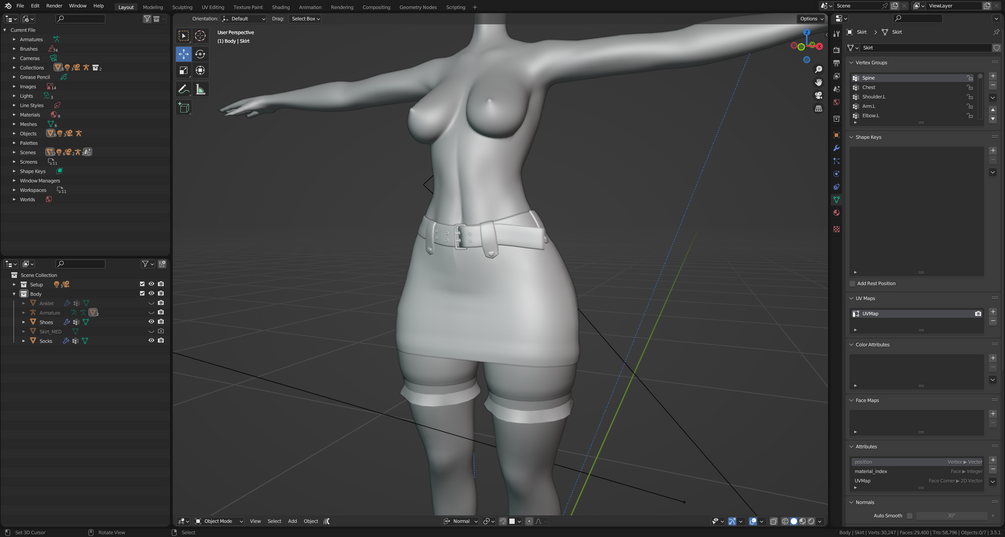The image size is (1005, 537).
Task: Add new vertex group with plus button
Action: tap(993, 76)
